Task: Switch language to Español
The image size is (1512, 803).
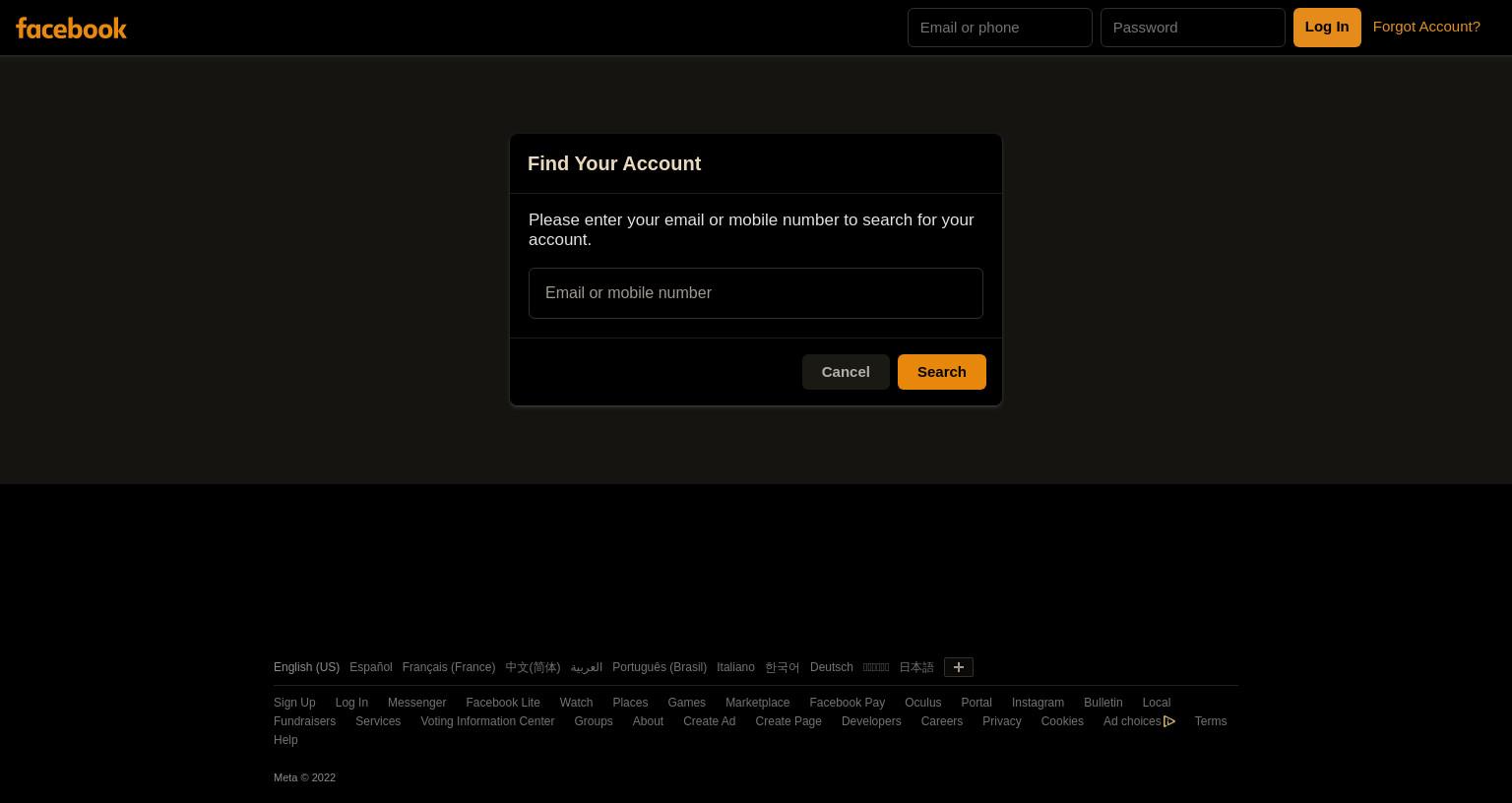Action: (x=370, y=667)
